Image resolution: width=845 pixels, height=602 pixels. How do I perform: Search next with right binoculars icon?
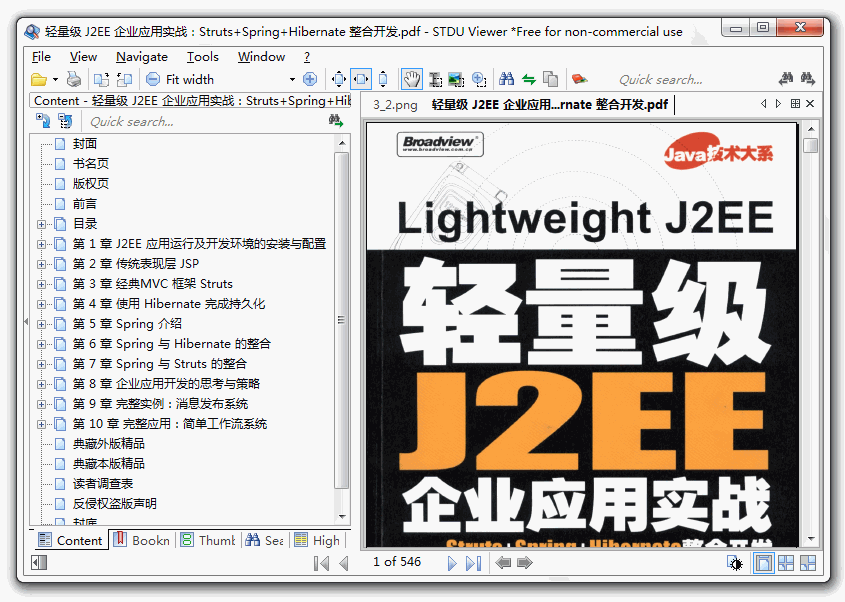(x=807, y=79)
